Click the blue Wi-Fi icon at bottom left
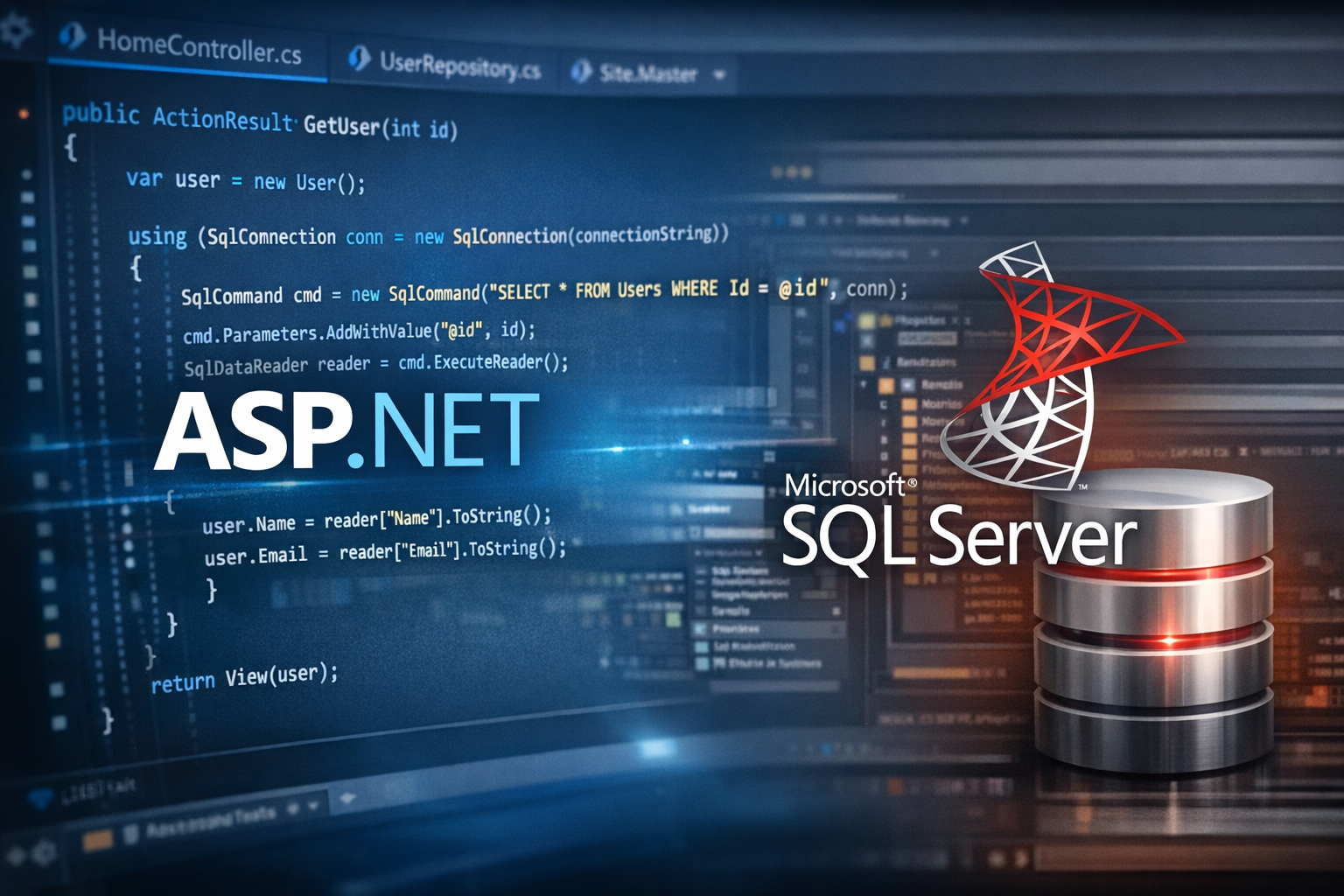Screen dimensions: 1344x896 [x=41, y=797]
